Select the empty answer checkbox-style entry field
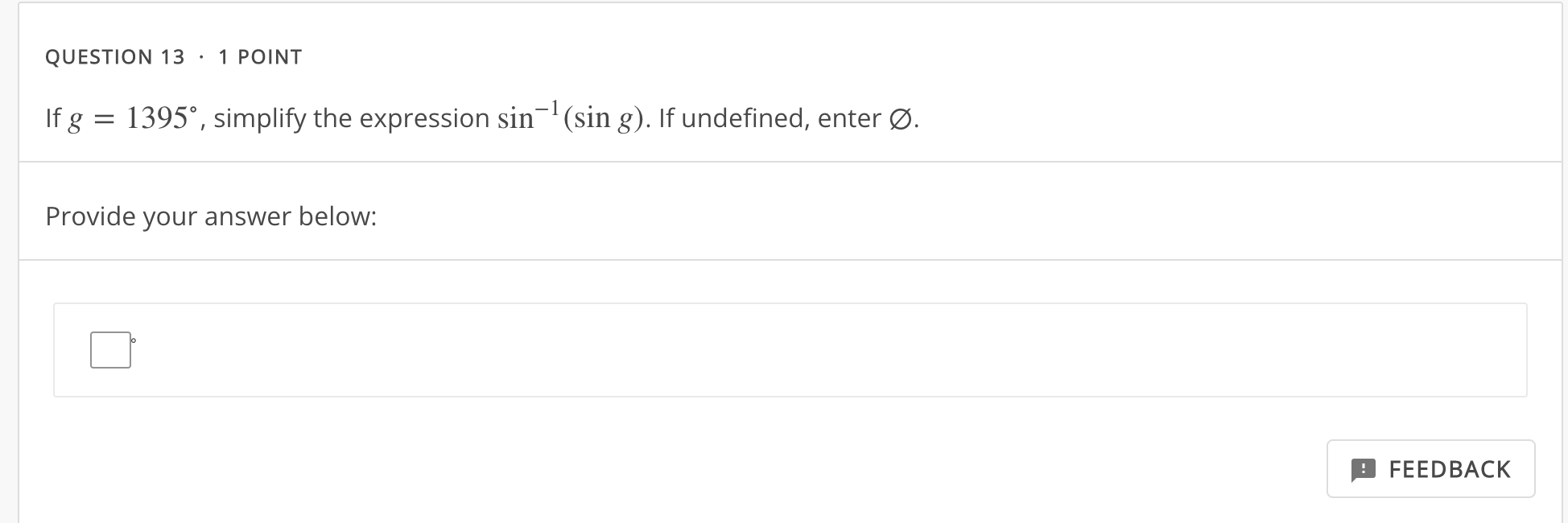The height and width of the screenshot is (523, 1568). tap(112, 349)
